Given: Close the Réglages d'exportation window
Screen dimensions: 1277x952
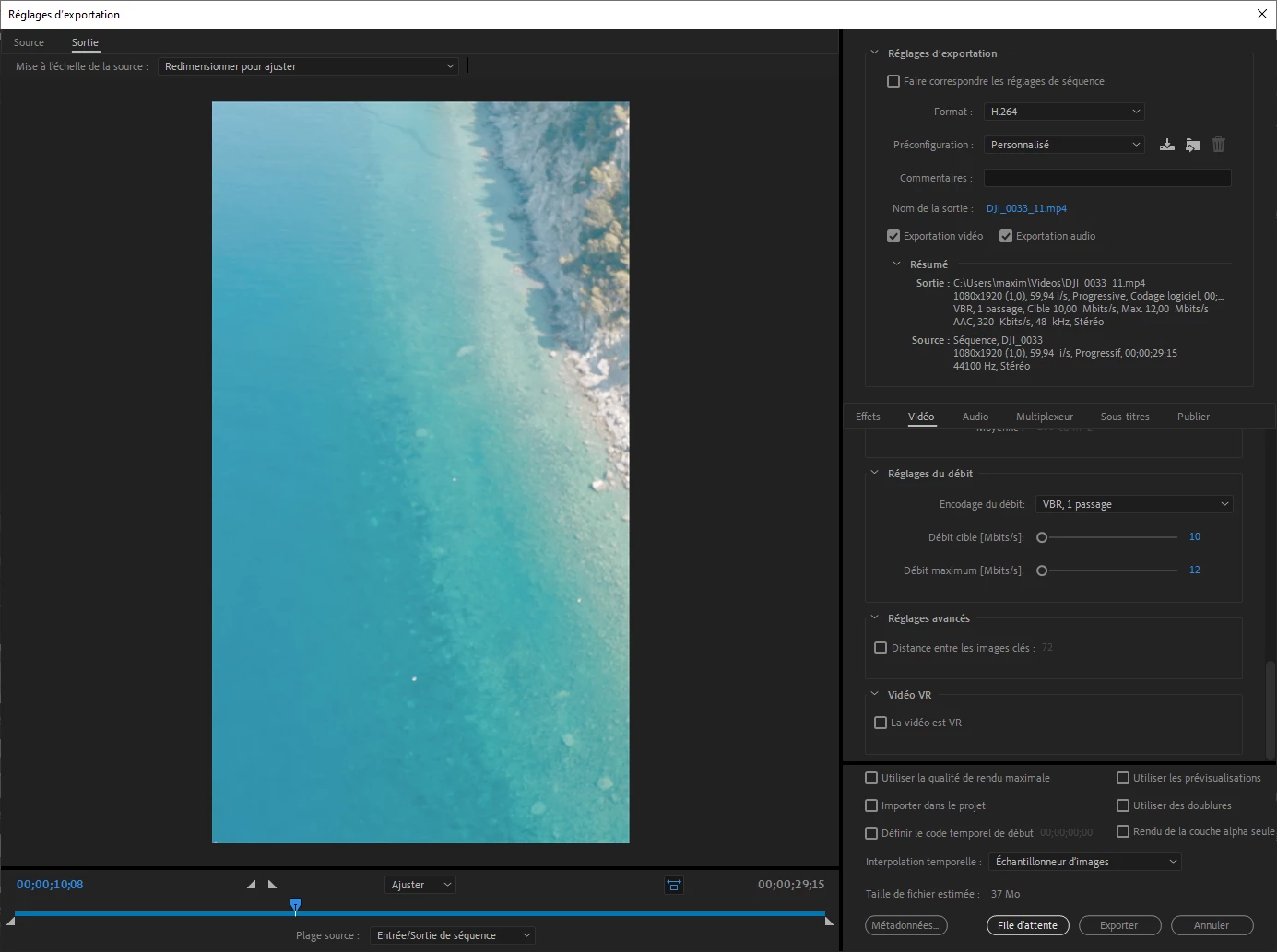Looking at the screenshot, I should [x=1262, y=14].
